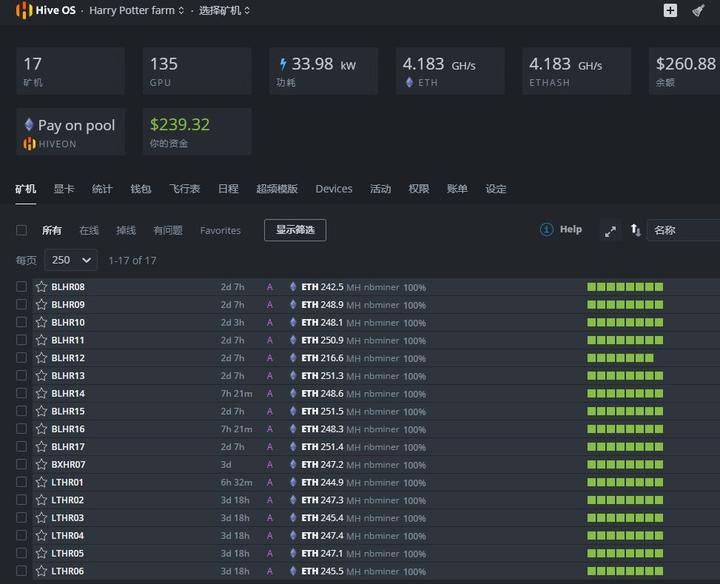Screen dimensions: 720x584
Task: Open the BXHR07 rig link
Action: [68, 465]
